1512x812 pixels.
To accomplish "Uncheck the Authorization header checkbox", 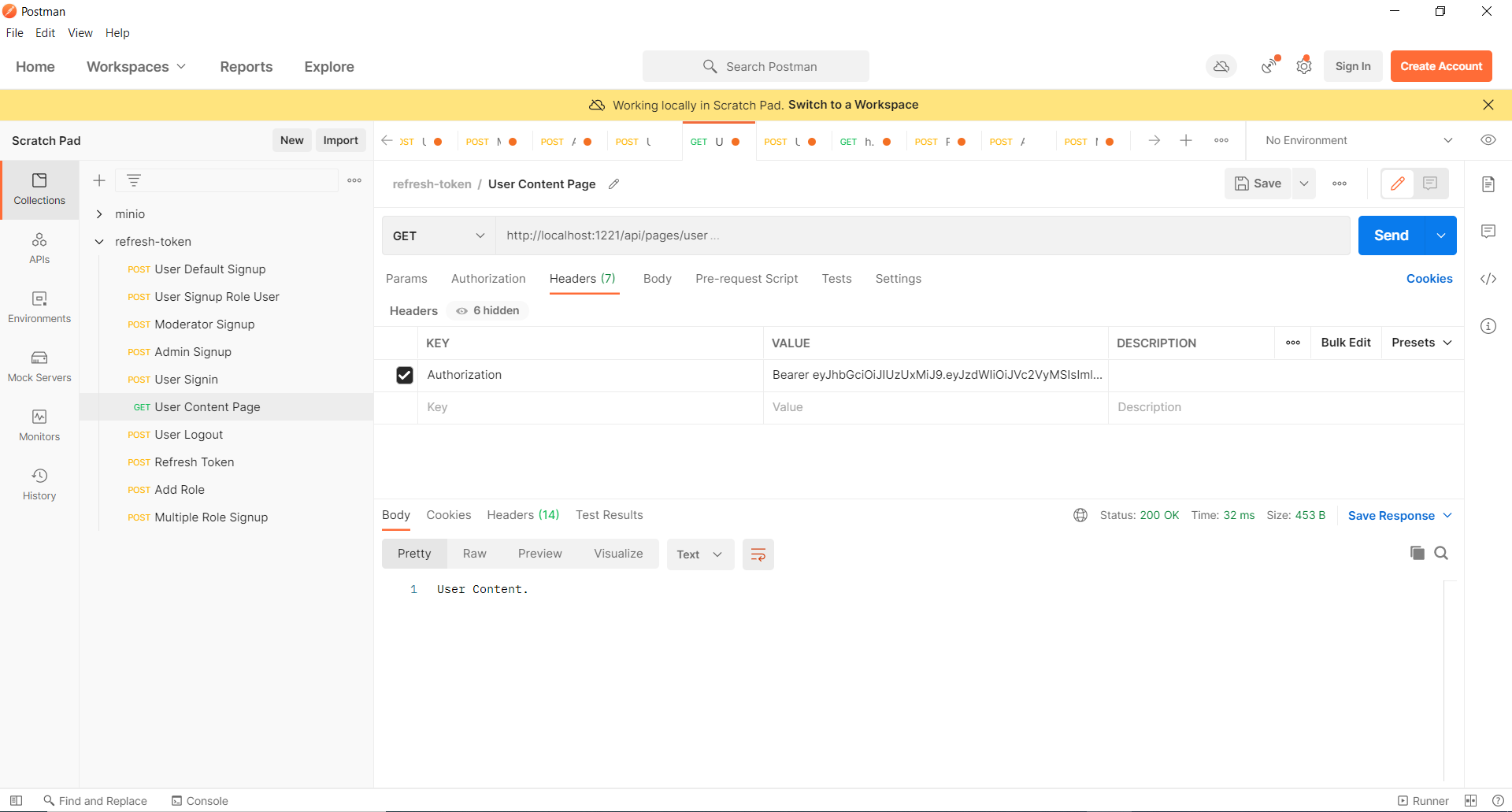I will pos(405,376).
